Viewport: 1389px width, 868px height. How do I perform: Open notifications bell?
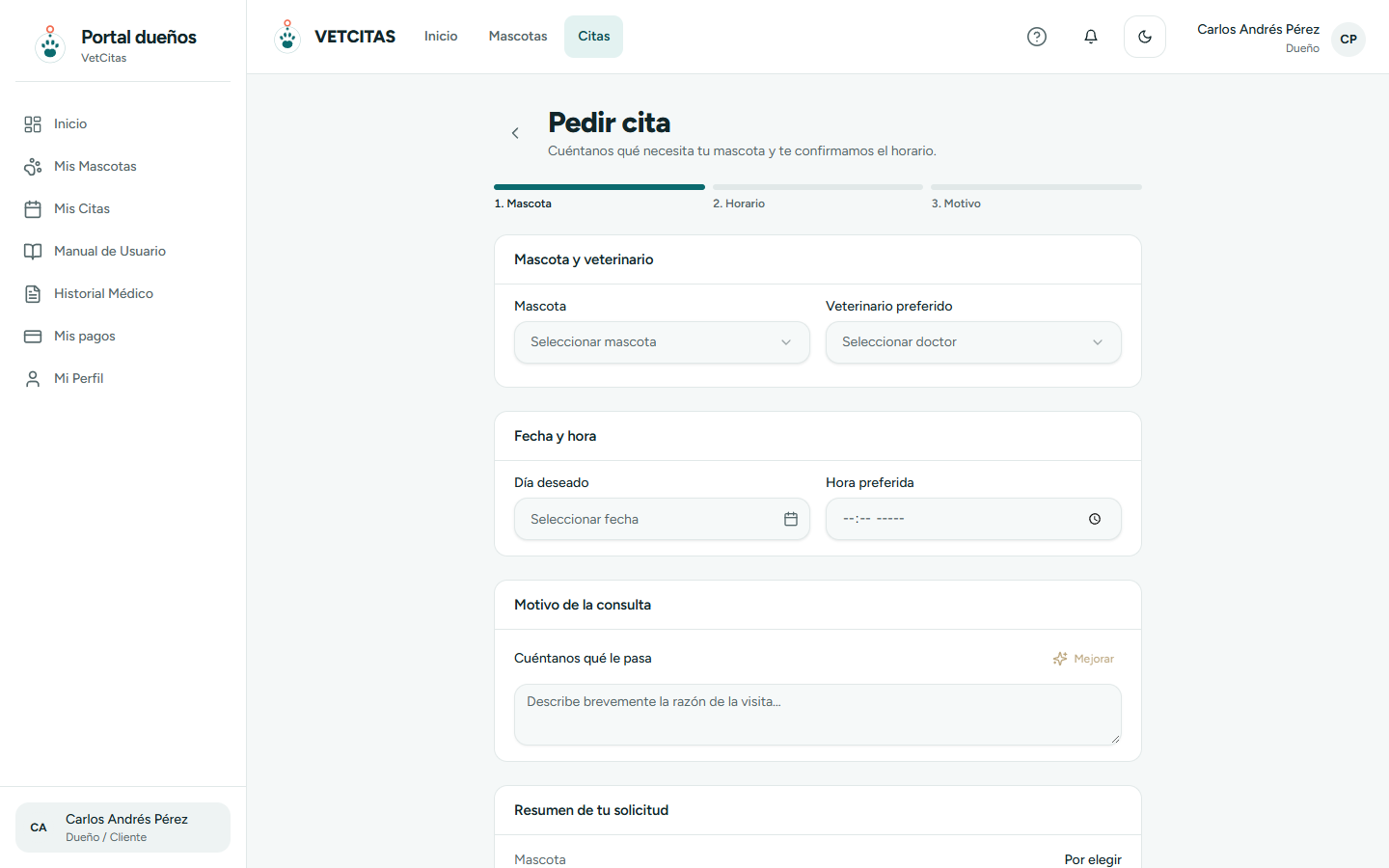tap(1091, 37)
